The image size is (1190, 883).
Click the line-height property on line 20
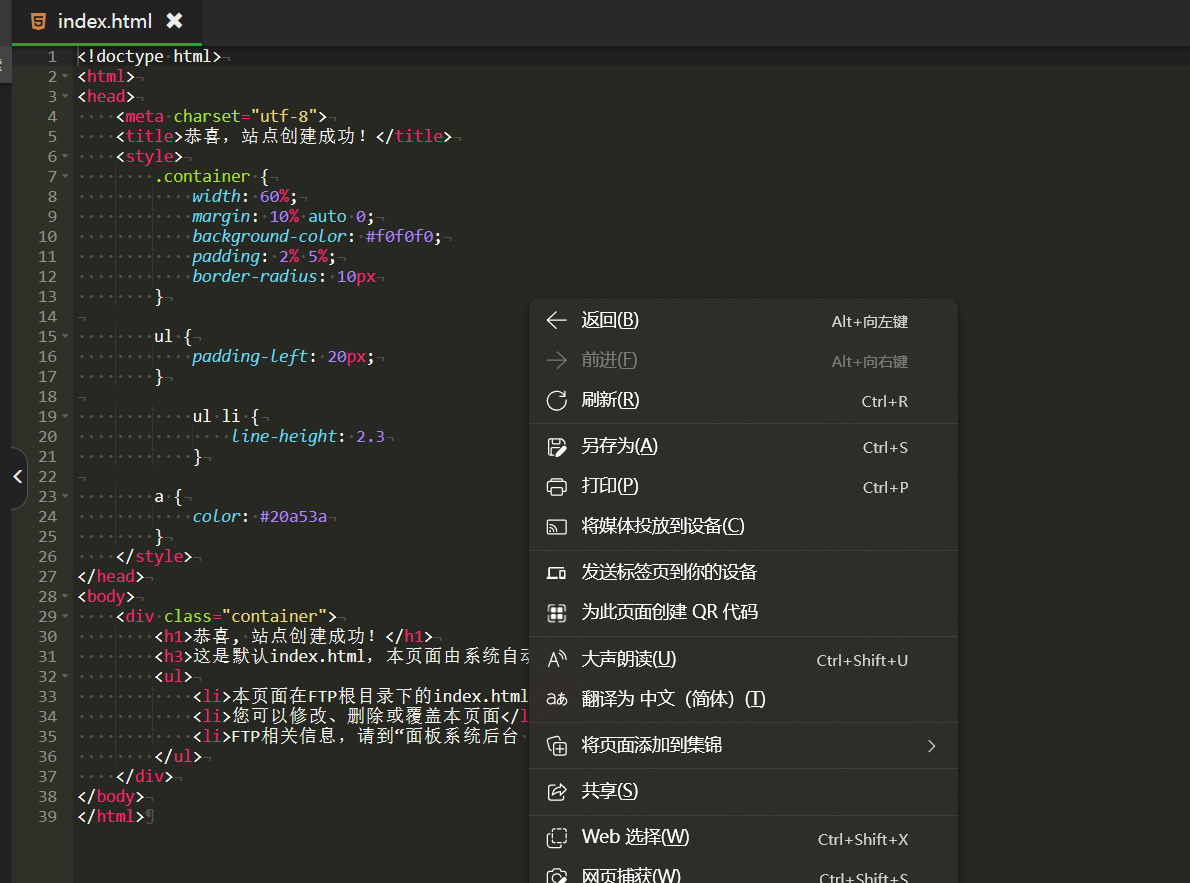(x=284, y=437)
